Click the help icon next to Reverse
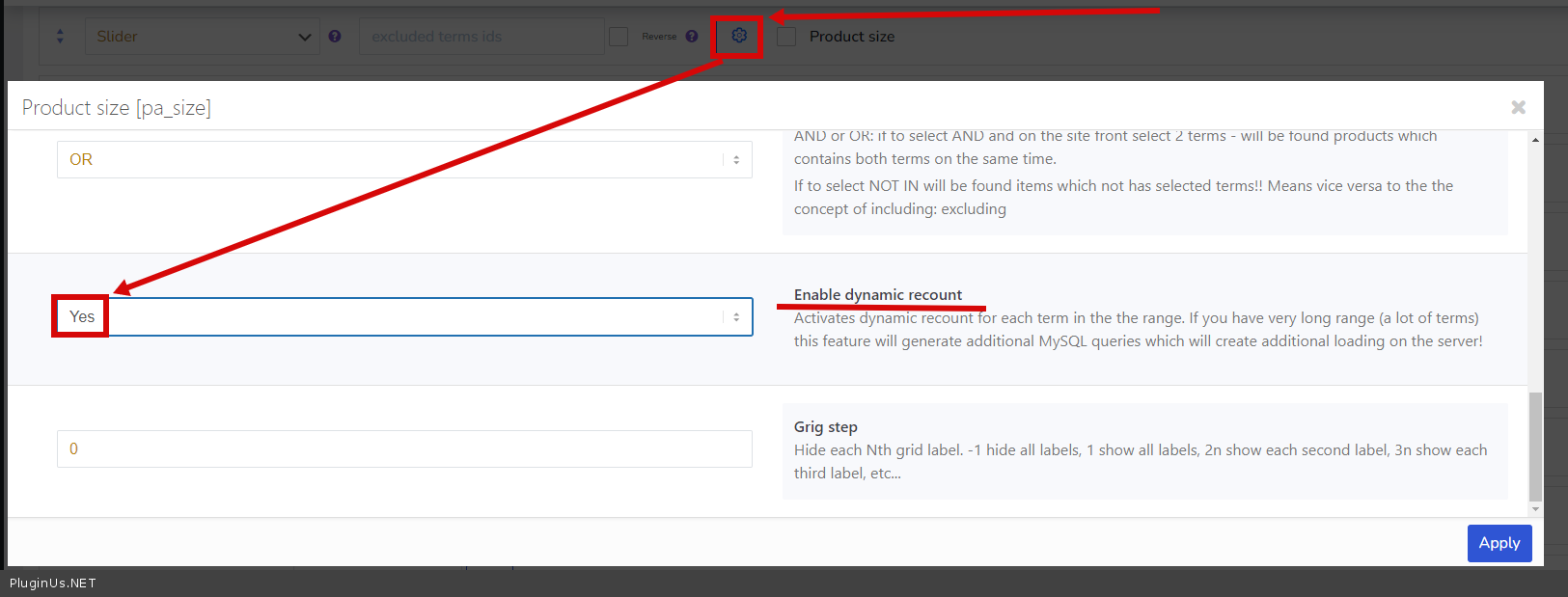The image size is (1568, 597). click(x=692, y=37)
